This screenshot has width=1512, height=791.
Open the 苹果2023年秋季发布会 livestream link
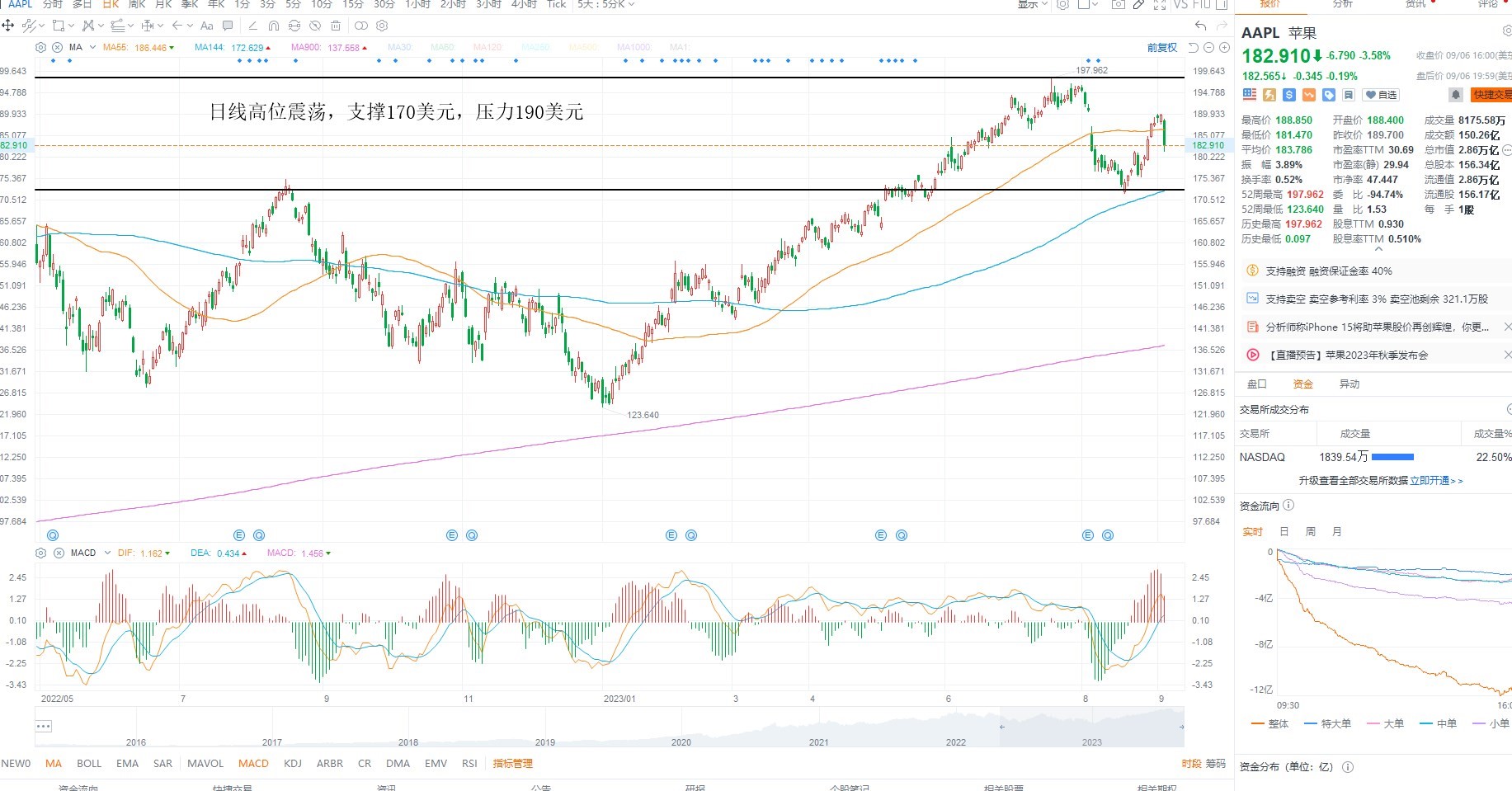pos(1347,355)
